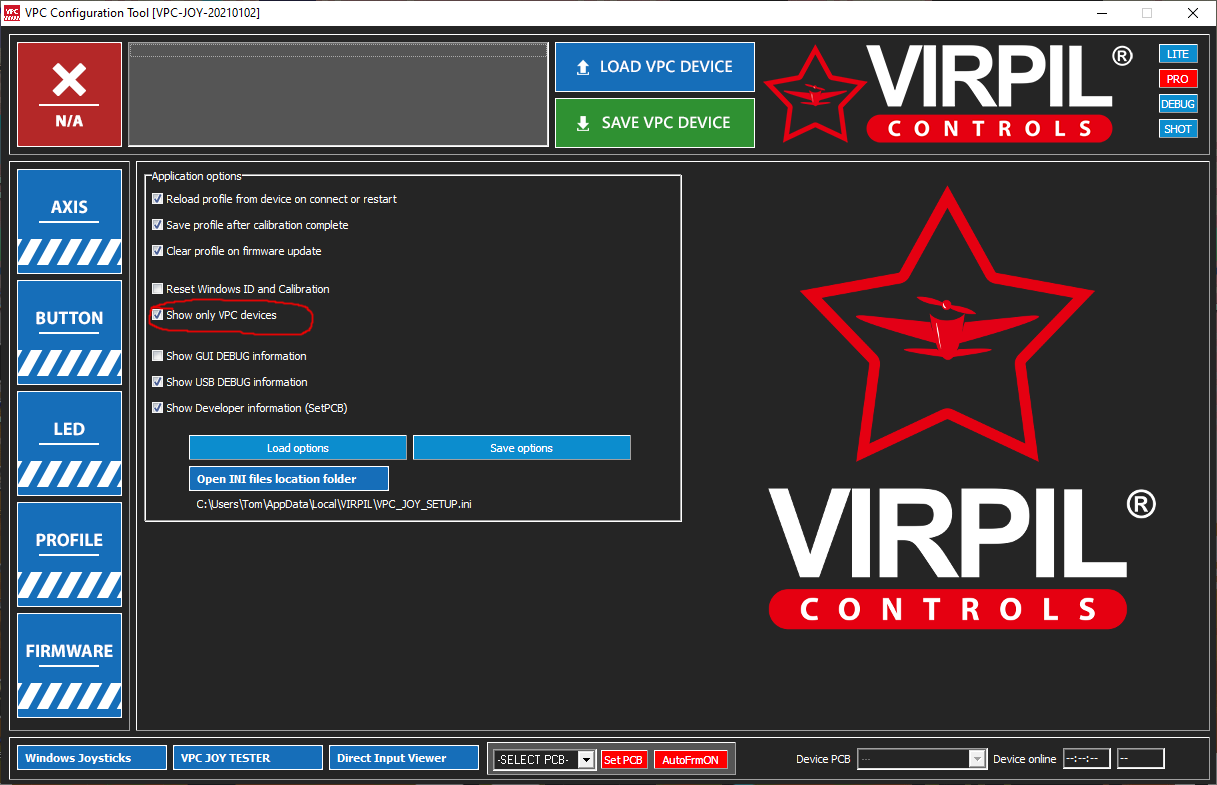The height and width of the screenshot is (785, 1217).
Task: Click the Virpil Controls header logo
Action: [x=948, y=93]
